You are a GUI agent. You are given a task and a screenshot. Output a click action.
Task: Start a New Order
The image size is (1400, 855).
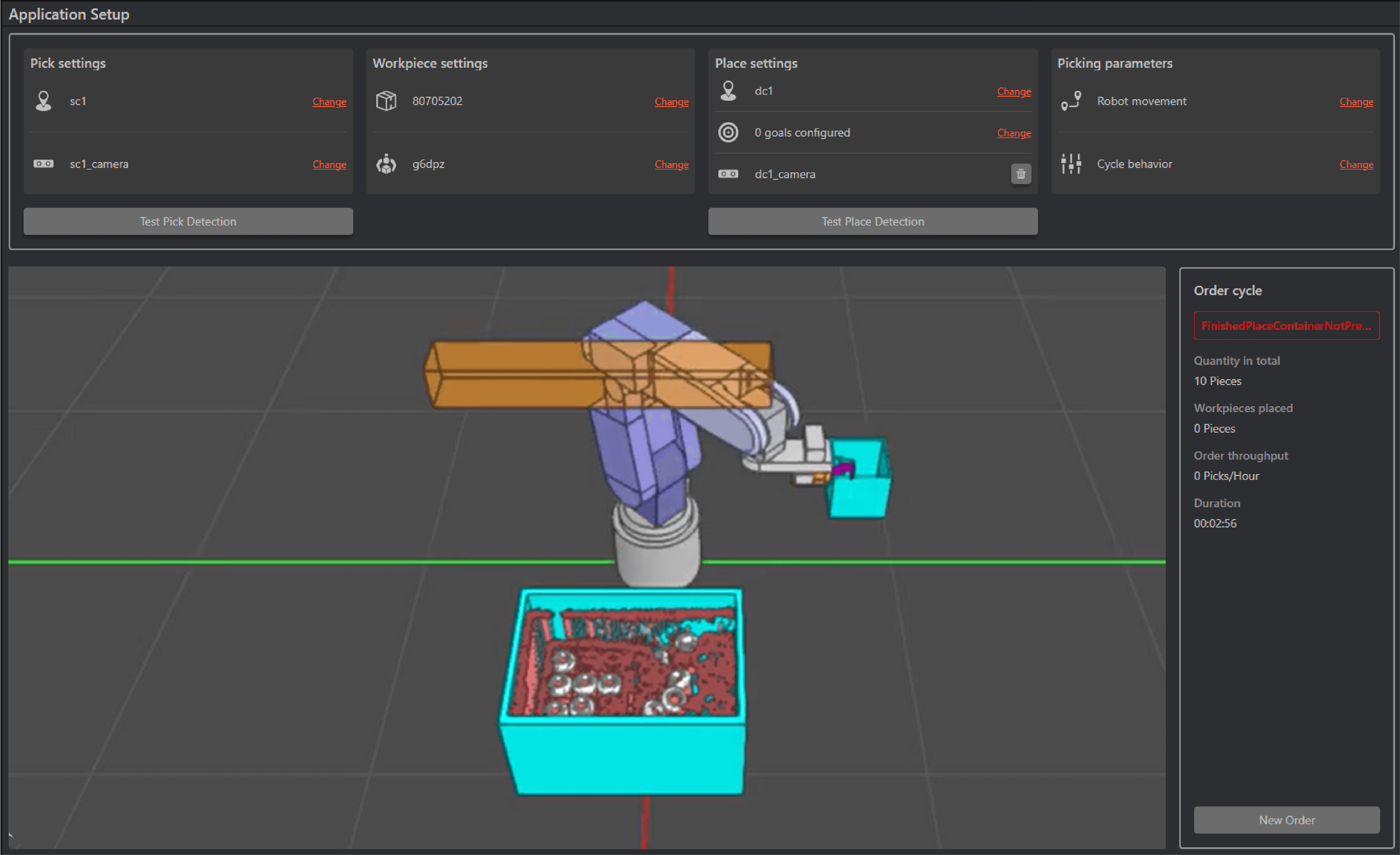pyautogui.click(x=1286, y=820)
